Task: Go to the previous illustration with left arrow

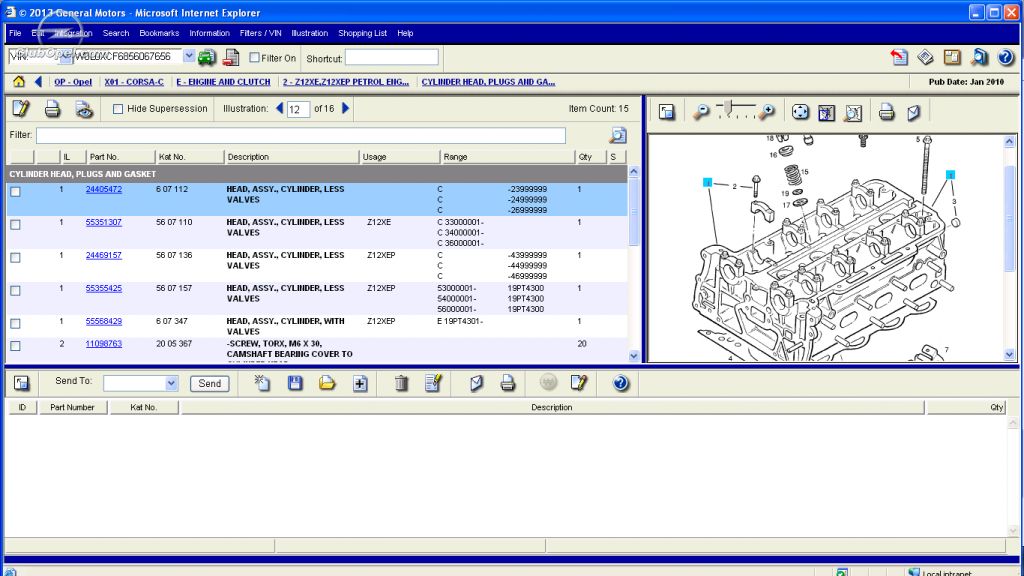Action: [280, 108]
